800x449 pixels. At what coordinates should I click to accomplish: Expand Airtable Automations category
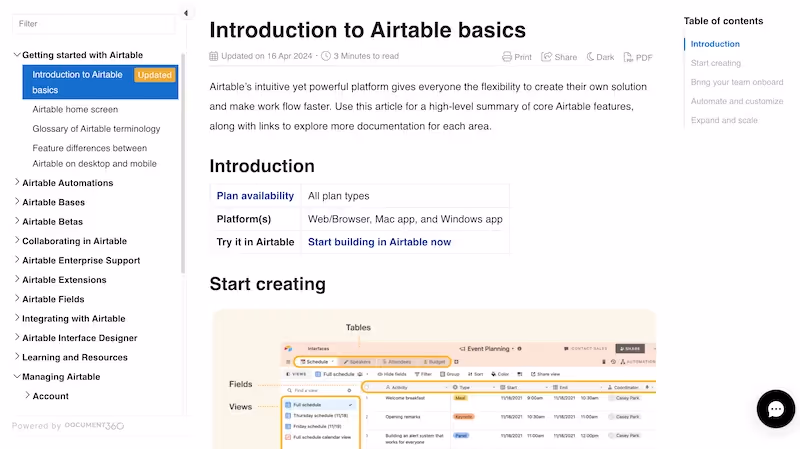(17, 182)
